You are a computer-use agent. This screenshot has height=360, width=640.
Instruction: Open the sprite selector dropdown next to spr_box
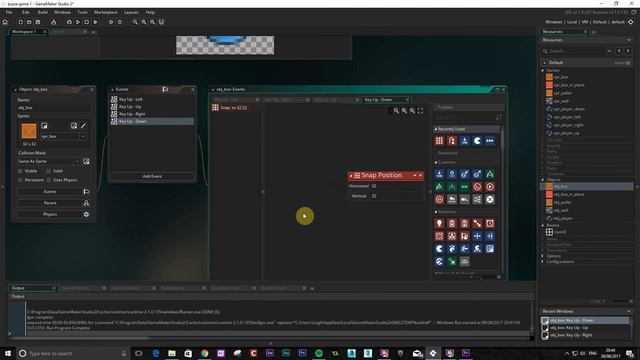[x=83, y=136]
